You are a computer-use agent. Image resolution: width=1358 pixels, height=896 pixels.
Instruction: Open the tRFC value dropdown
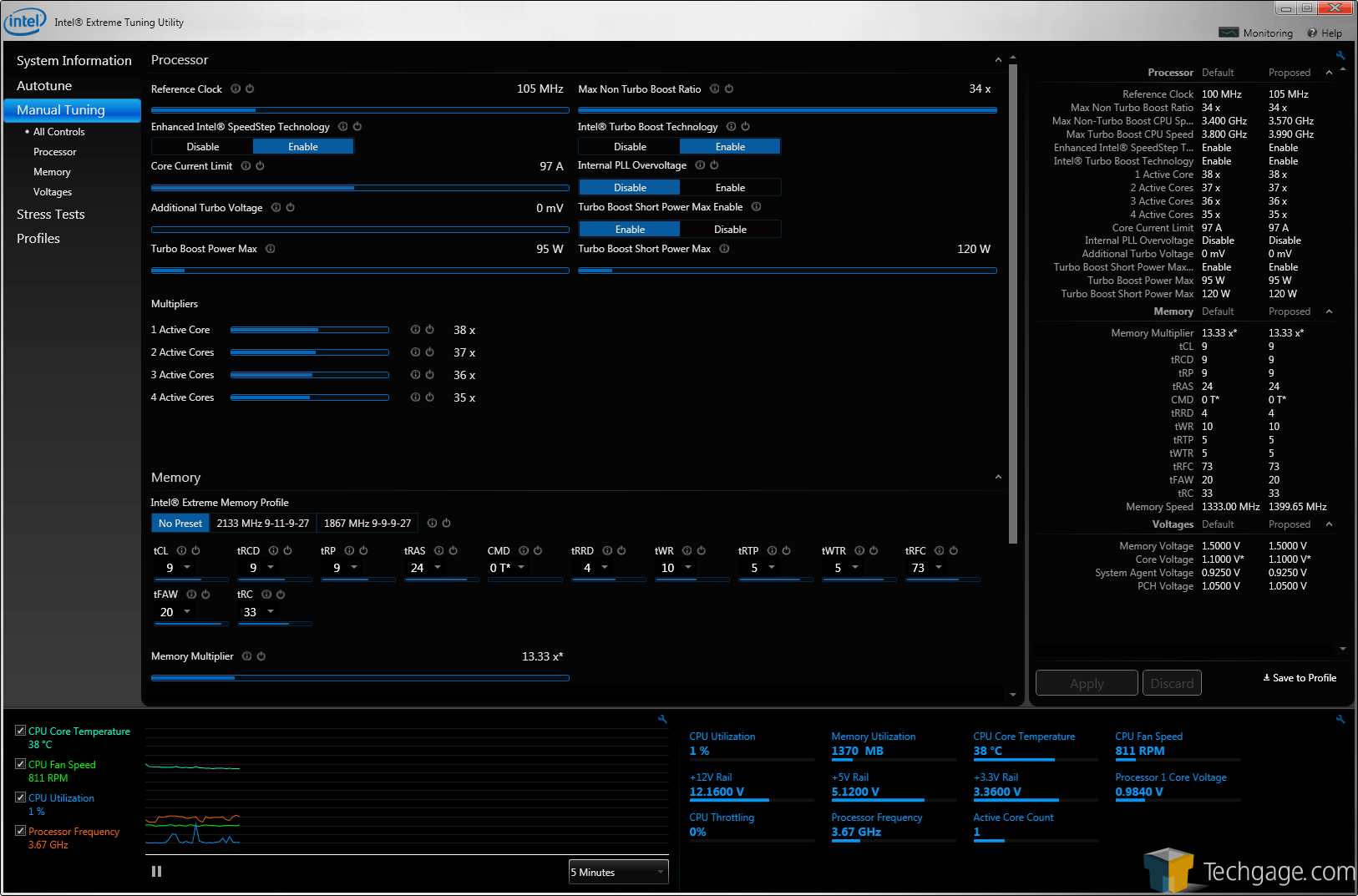(939, 568)
